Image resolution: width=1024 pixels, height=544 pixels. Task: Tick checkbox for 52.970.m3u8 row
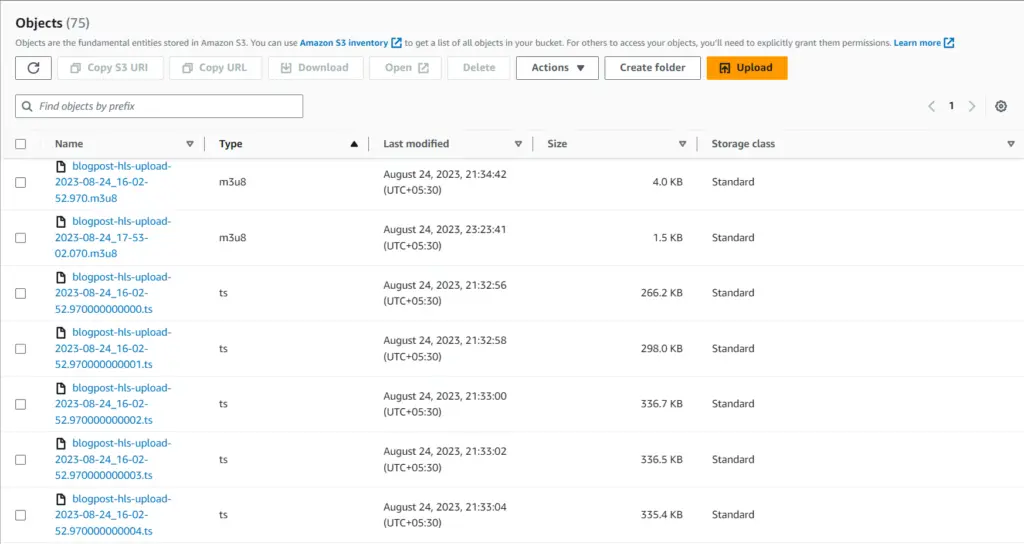point(21,182)
